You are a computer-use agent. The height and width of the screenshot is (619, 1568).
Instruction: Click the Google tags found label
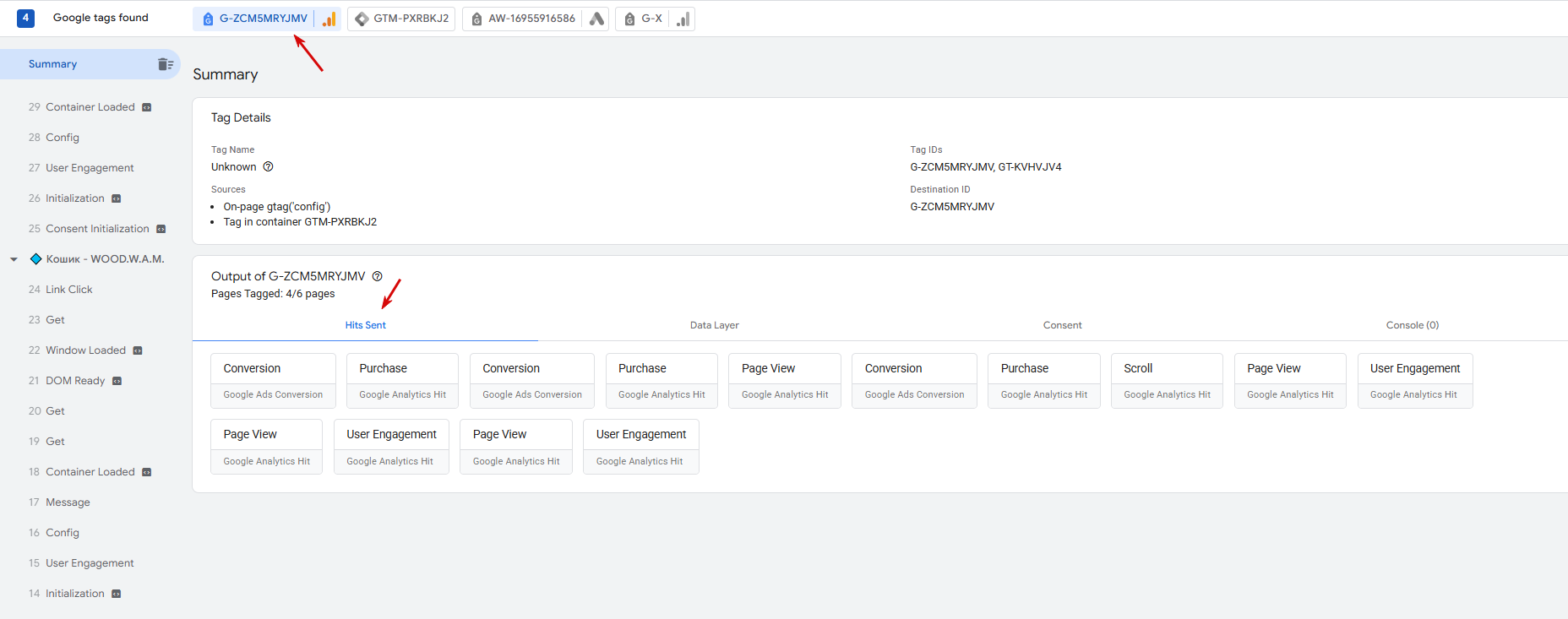pos(101,18)
